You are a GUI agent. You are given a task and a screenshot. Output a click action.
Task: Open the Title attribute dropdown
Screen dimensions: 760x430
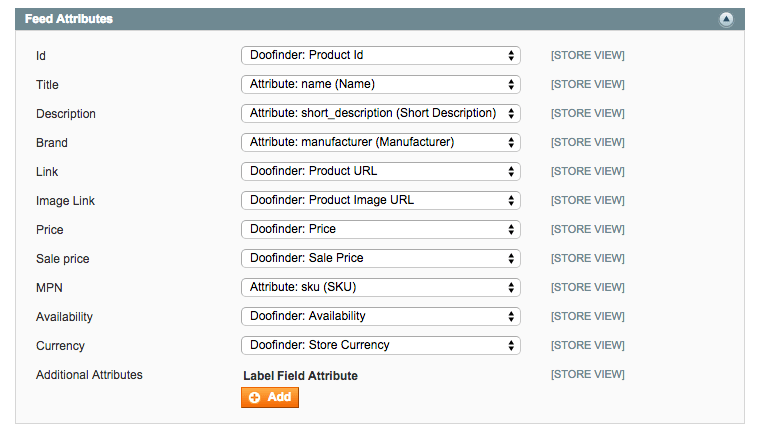(381, 84)
